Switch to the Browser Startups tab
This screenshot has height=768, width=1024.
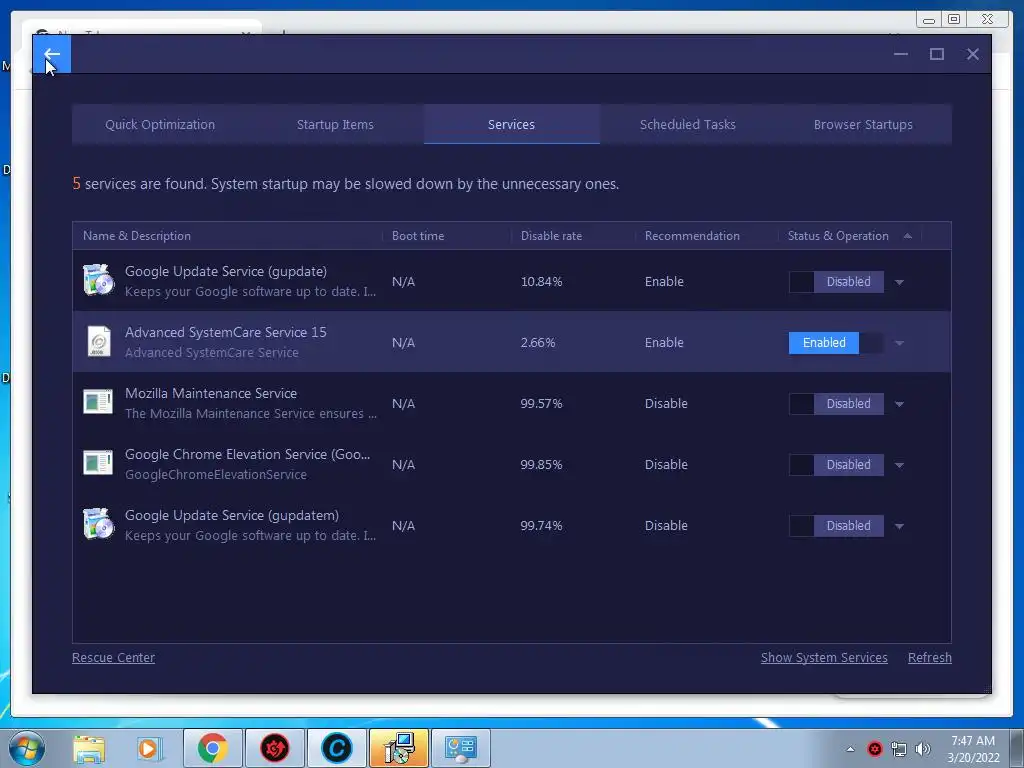(x=863, y=124)
